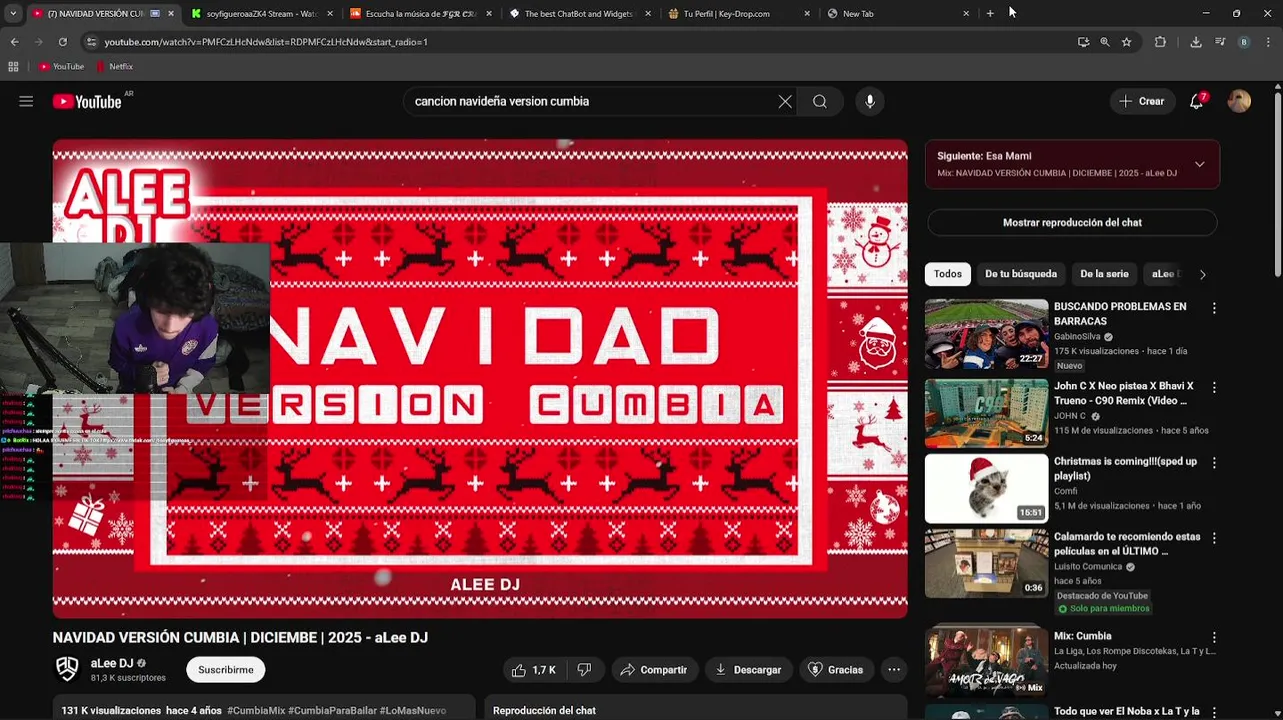The height and width of the screenshot is (720, 1283).
Task: Click Mostrar reproducción del chat
Action: pos(1072,222)
